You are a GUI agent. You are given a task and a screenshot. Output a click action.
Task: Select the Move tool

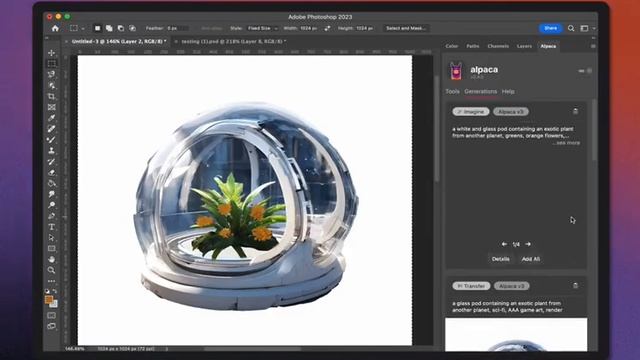(51, 53)
